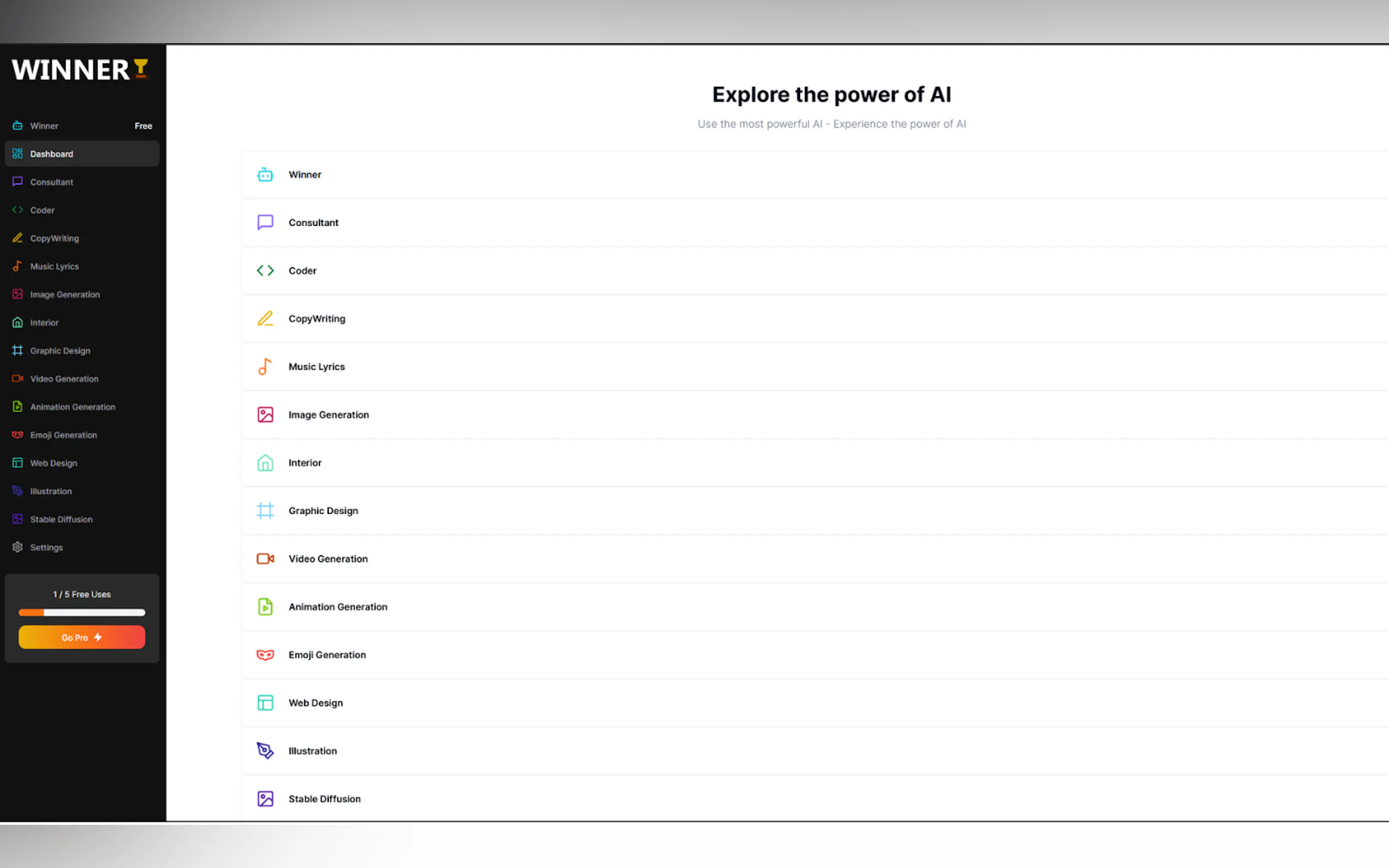Screen dimensions: 1389x868
Task: Click the Animation Generation file icon in sidebar
Action: (x=18, y=407)
